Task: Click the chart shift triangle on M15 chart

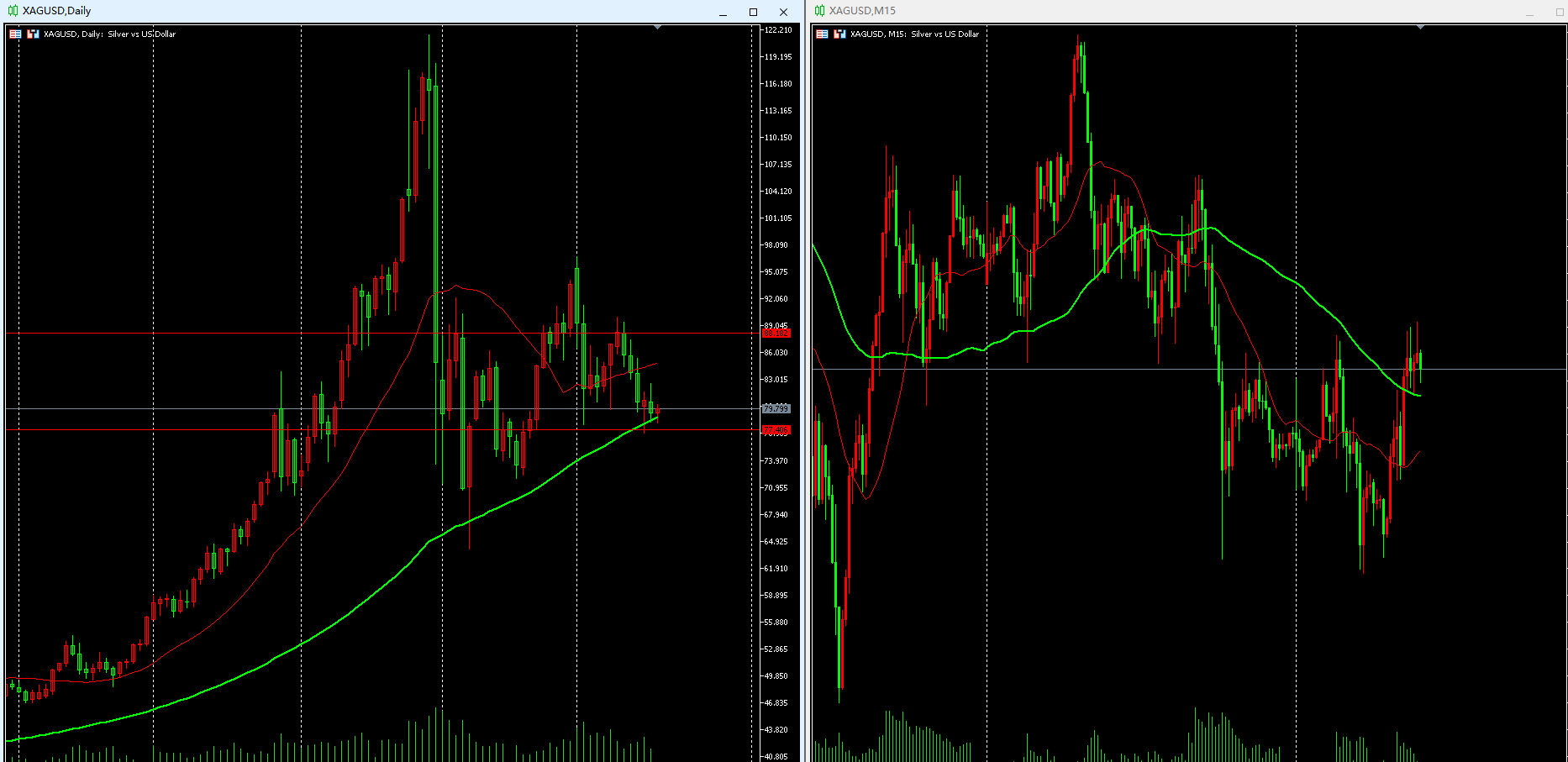Action: (1420, 28)
